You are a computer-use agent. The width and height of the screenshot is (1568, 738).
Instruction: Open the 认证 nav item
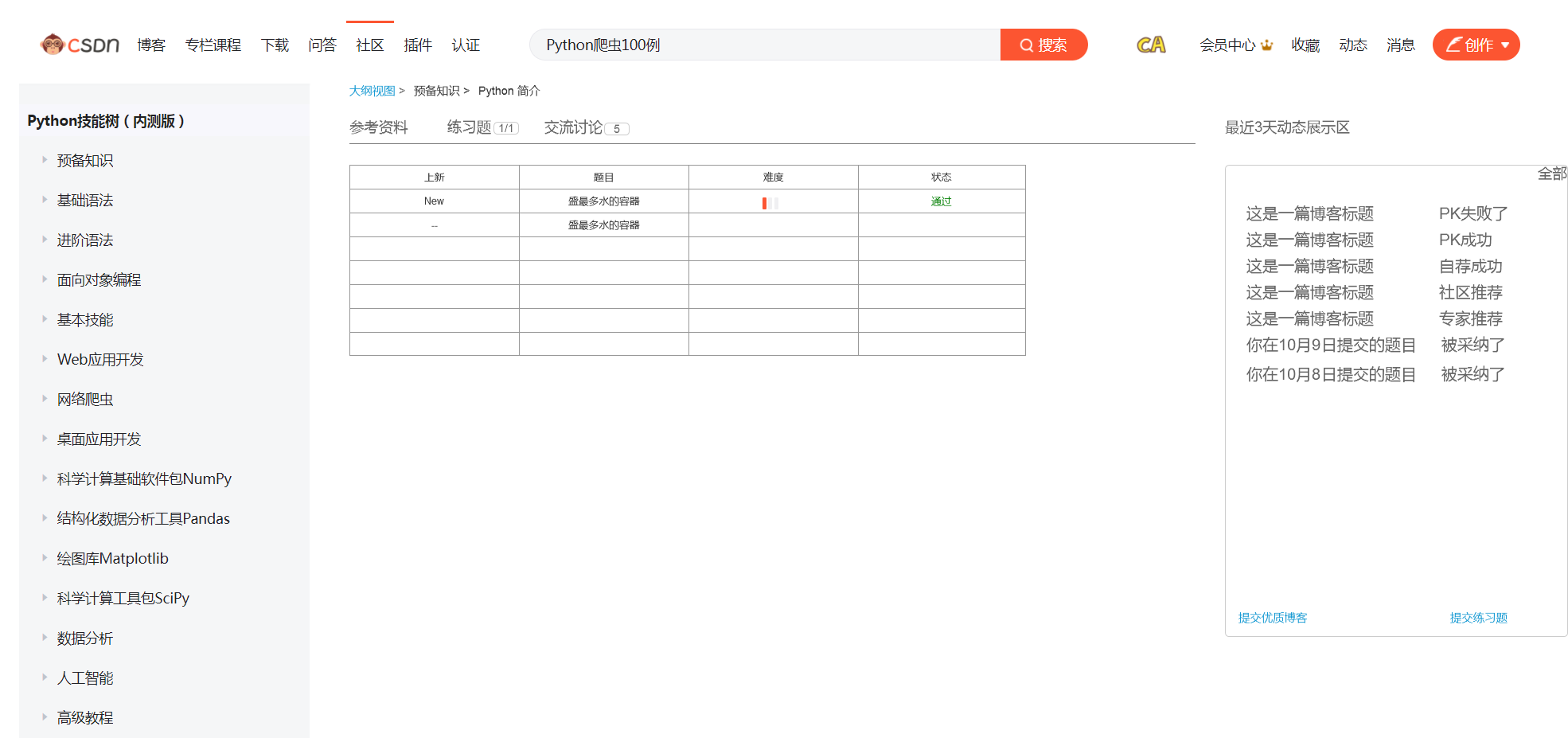click(x=466, y=45)
